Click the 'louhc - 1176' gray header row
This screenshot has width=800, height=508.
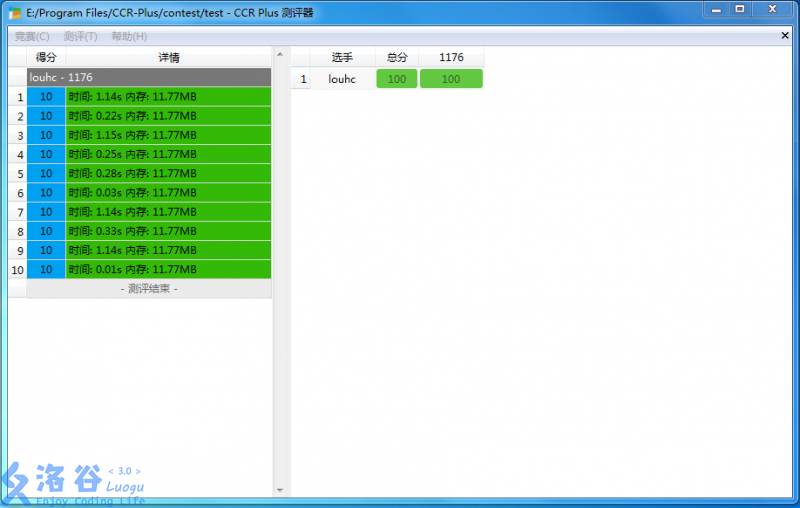tap(149, 77)
